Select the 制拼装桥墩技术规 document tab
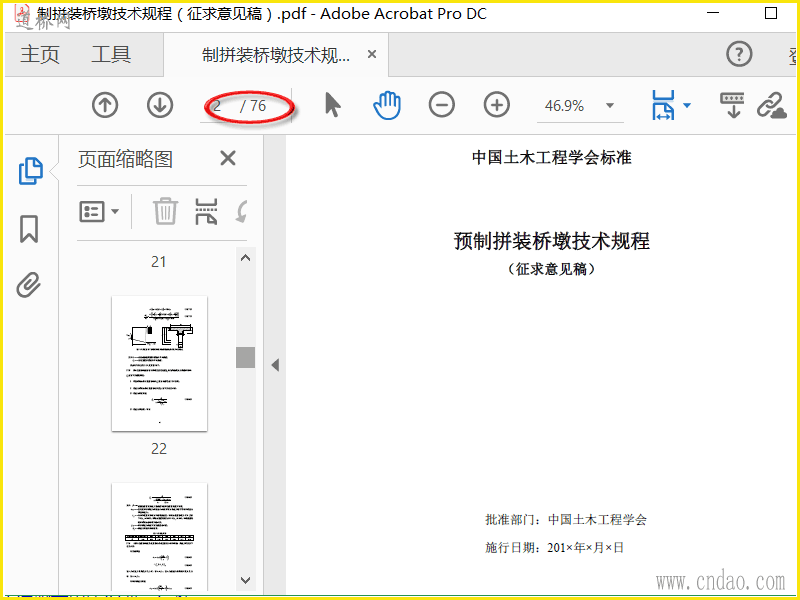This screenshot has width=800, height=600. click(x=276, y=55)
